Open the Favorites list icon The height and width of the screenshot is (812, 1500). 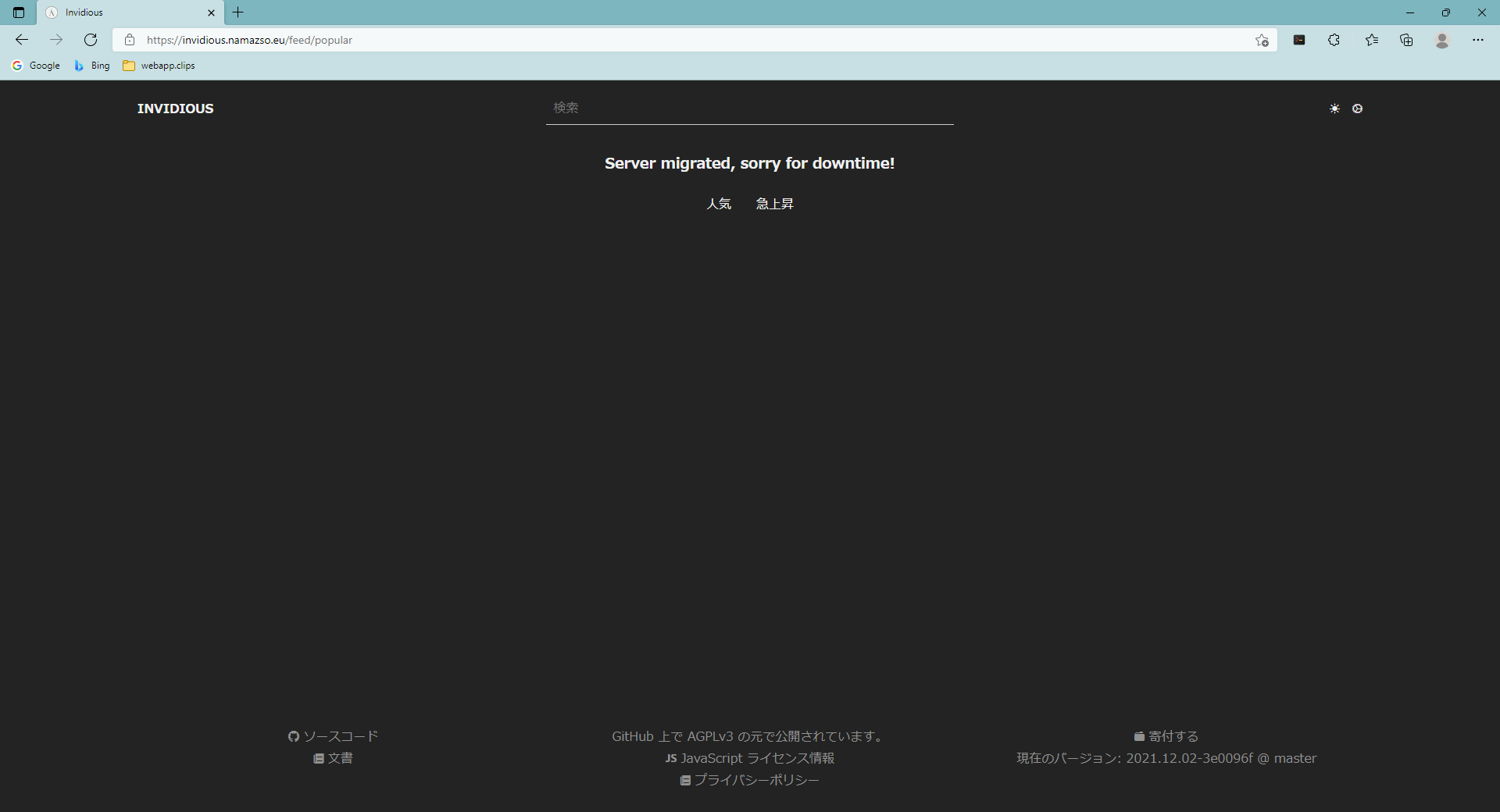click(x=1371, y=40)
